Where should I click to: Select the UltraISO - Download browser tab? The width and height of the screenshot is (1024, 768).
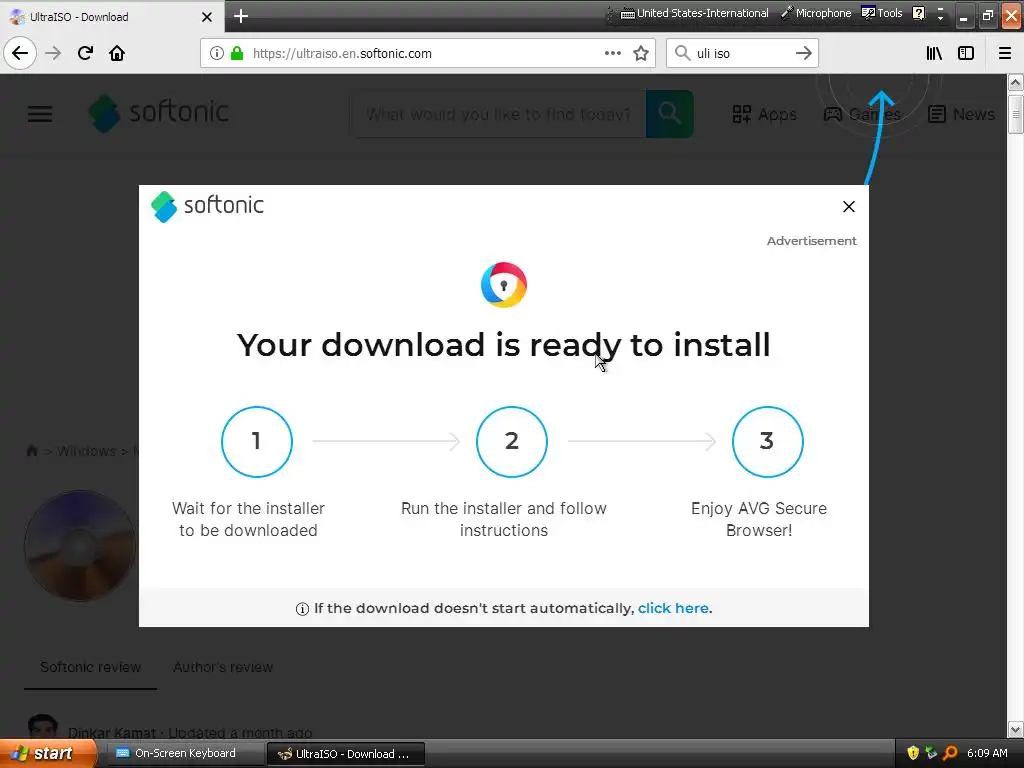click(112, 16)
